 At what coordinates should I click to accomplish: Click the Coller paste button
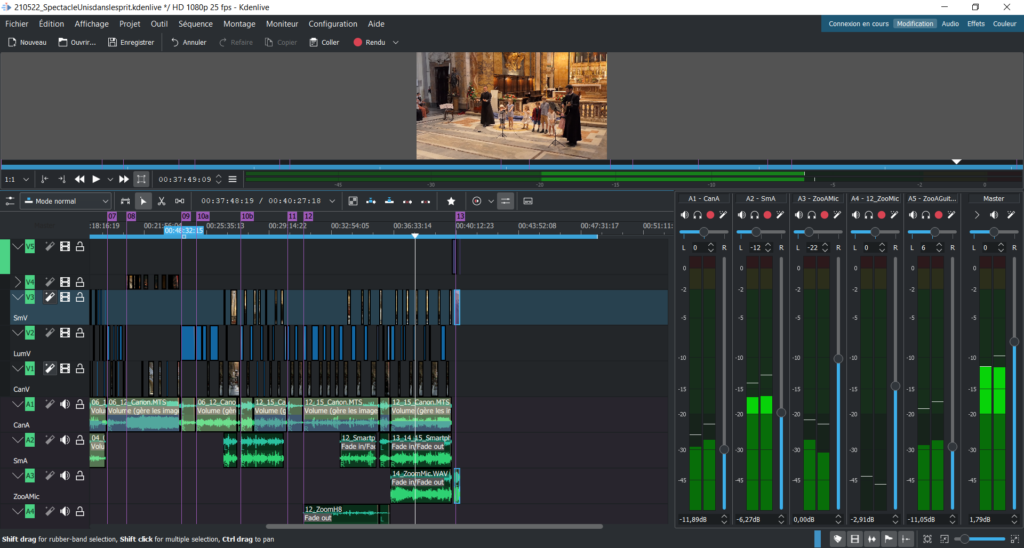pos(324,42)
